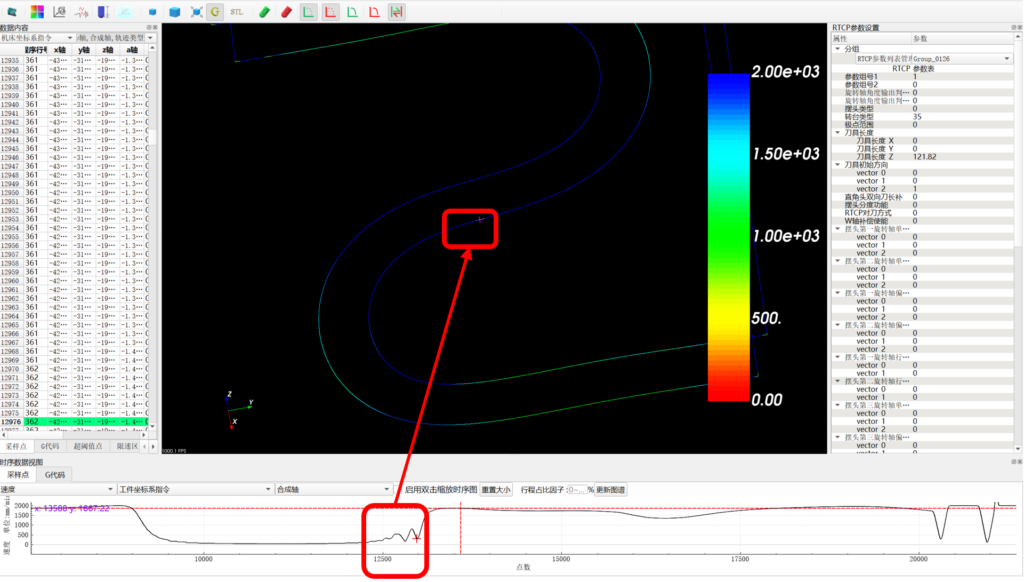Image resolution: width=1024 pixels, height=582 pixels.
Task: Open the rainbow color map icon
Action: [x=37, y=12]
